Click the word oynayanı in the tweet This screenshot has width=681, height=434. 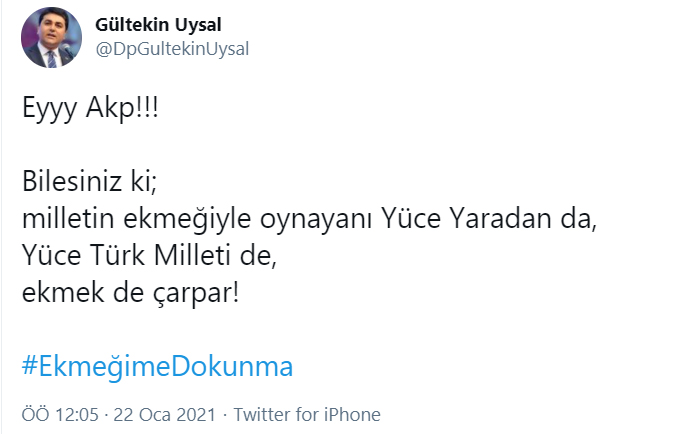click(316, 219)
